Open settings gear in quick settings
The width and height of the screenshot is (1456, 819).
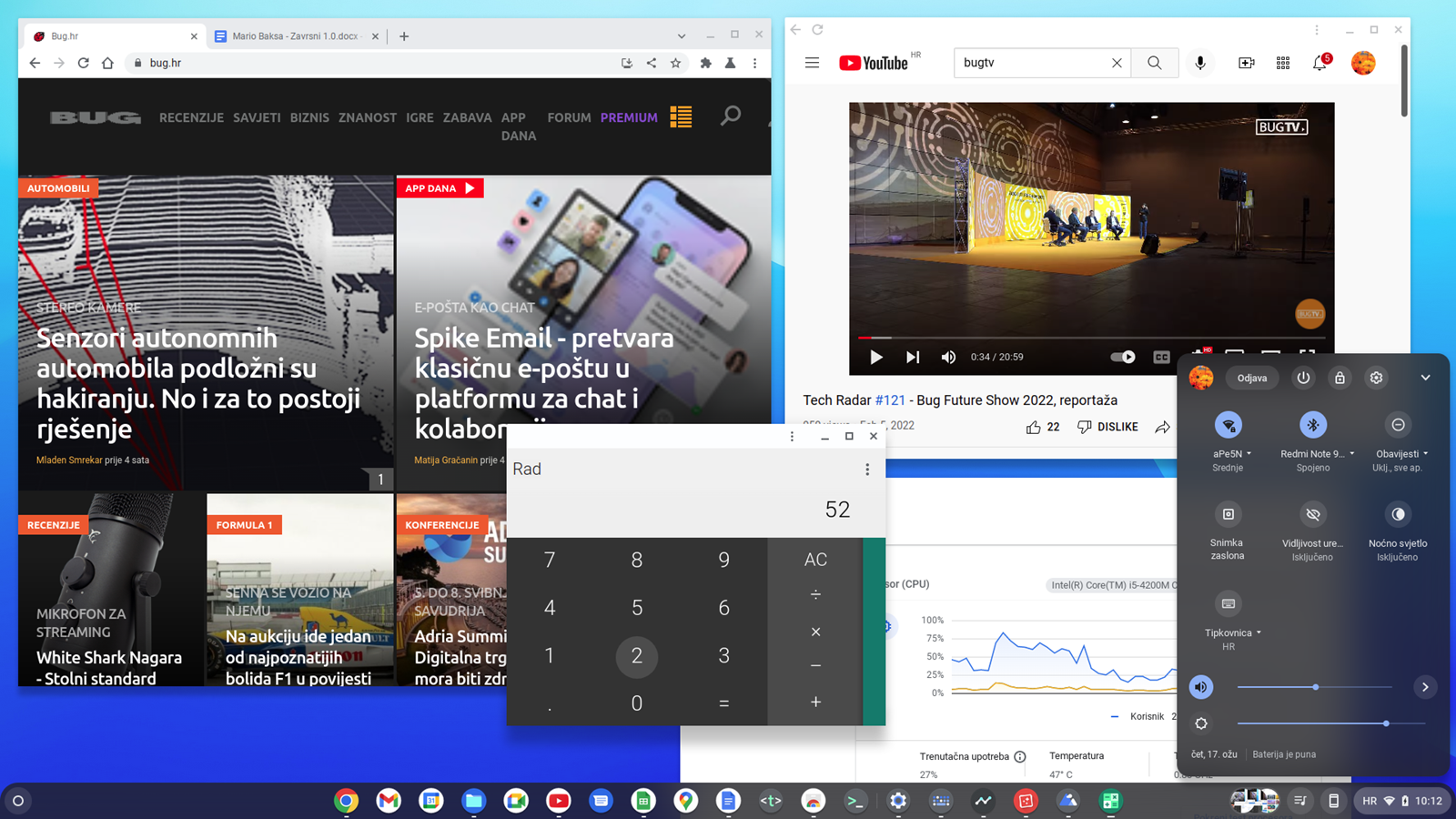(1376, 378)
